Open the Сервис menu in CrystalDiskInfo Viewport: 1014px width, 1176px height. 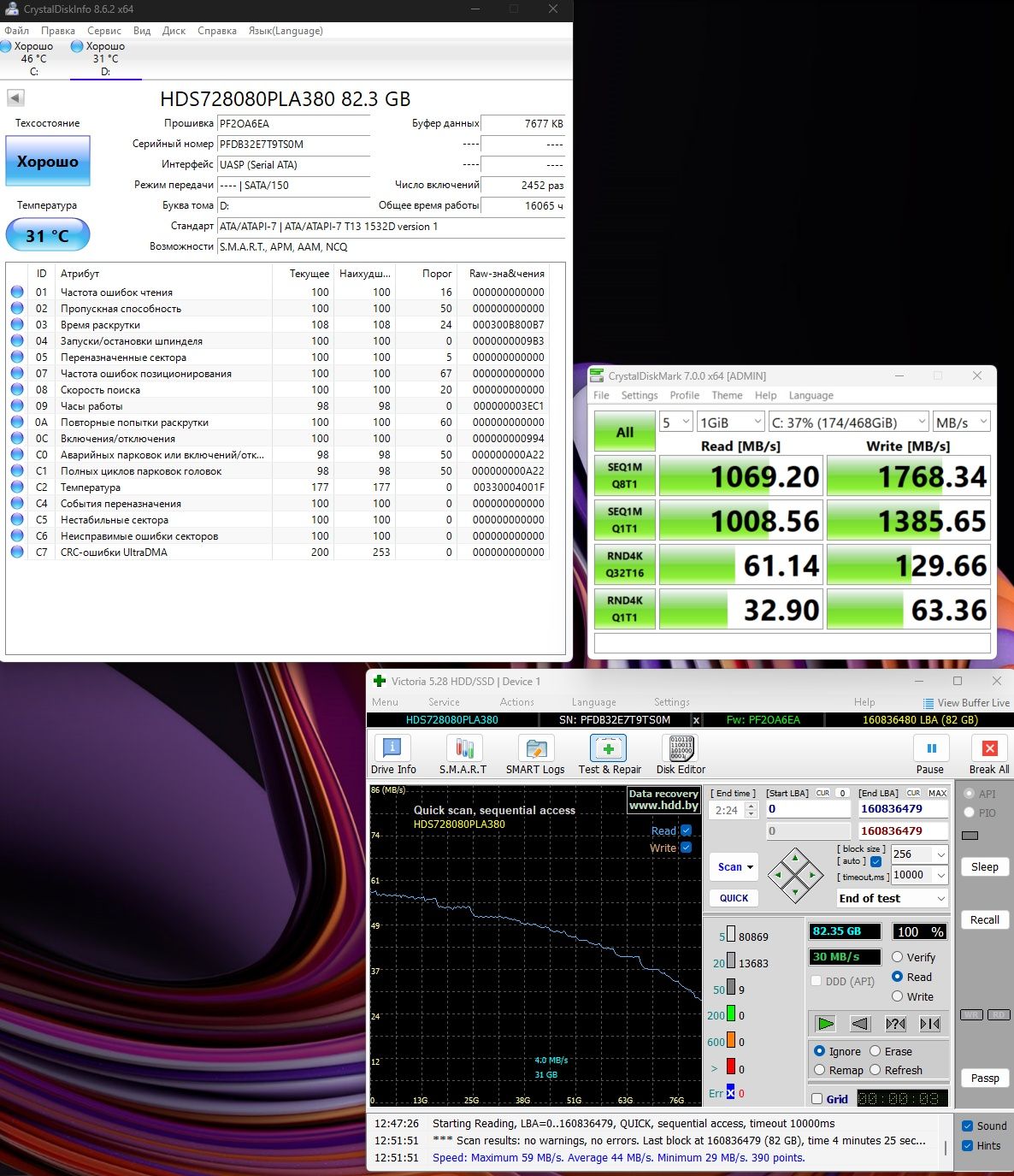(104, 31)
